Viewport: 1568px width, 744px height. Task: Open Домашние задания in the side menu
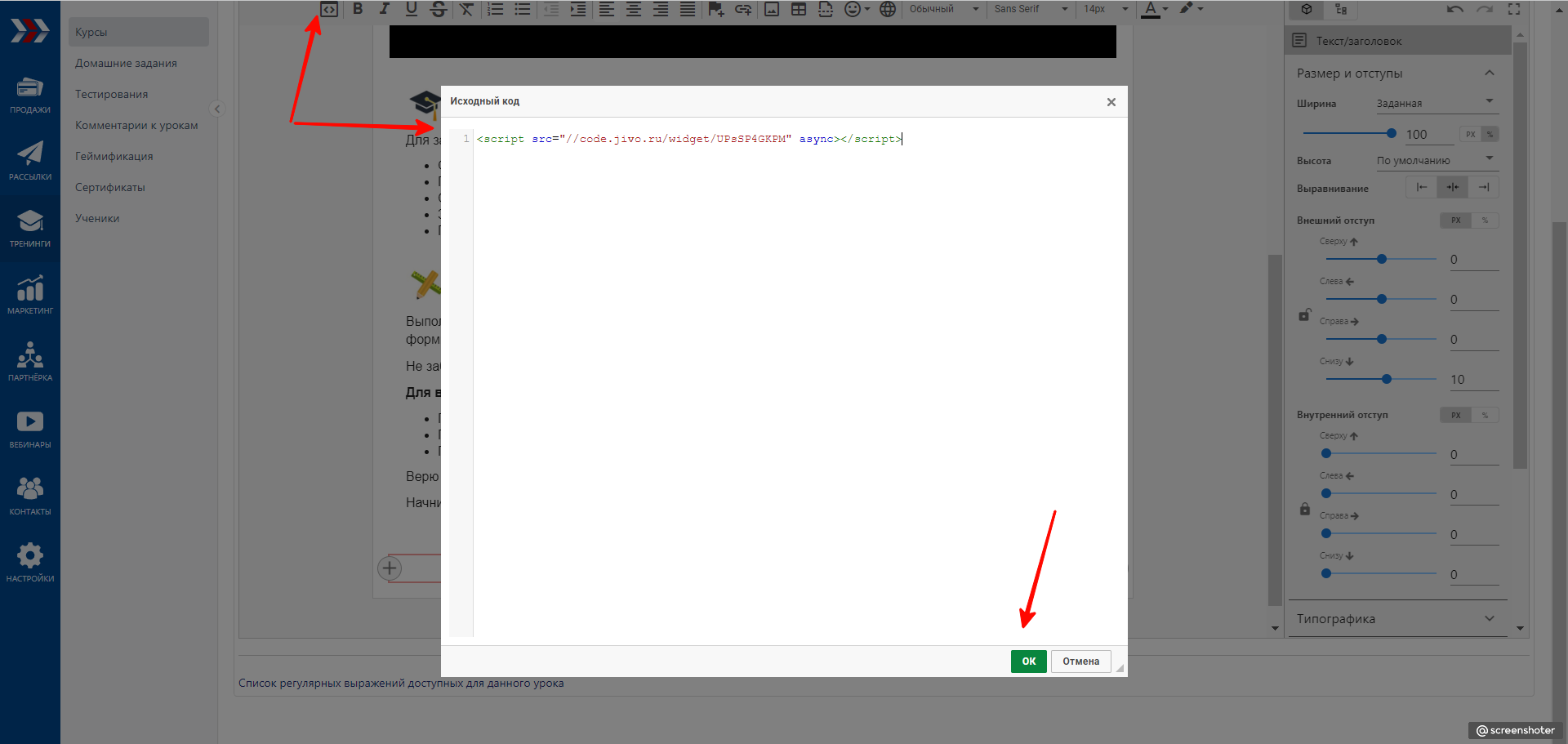click(x=126, y=63)
